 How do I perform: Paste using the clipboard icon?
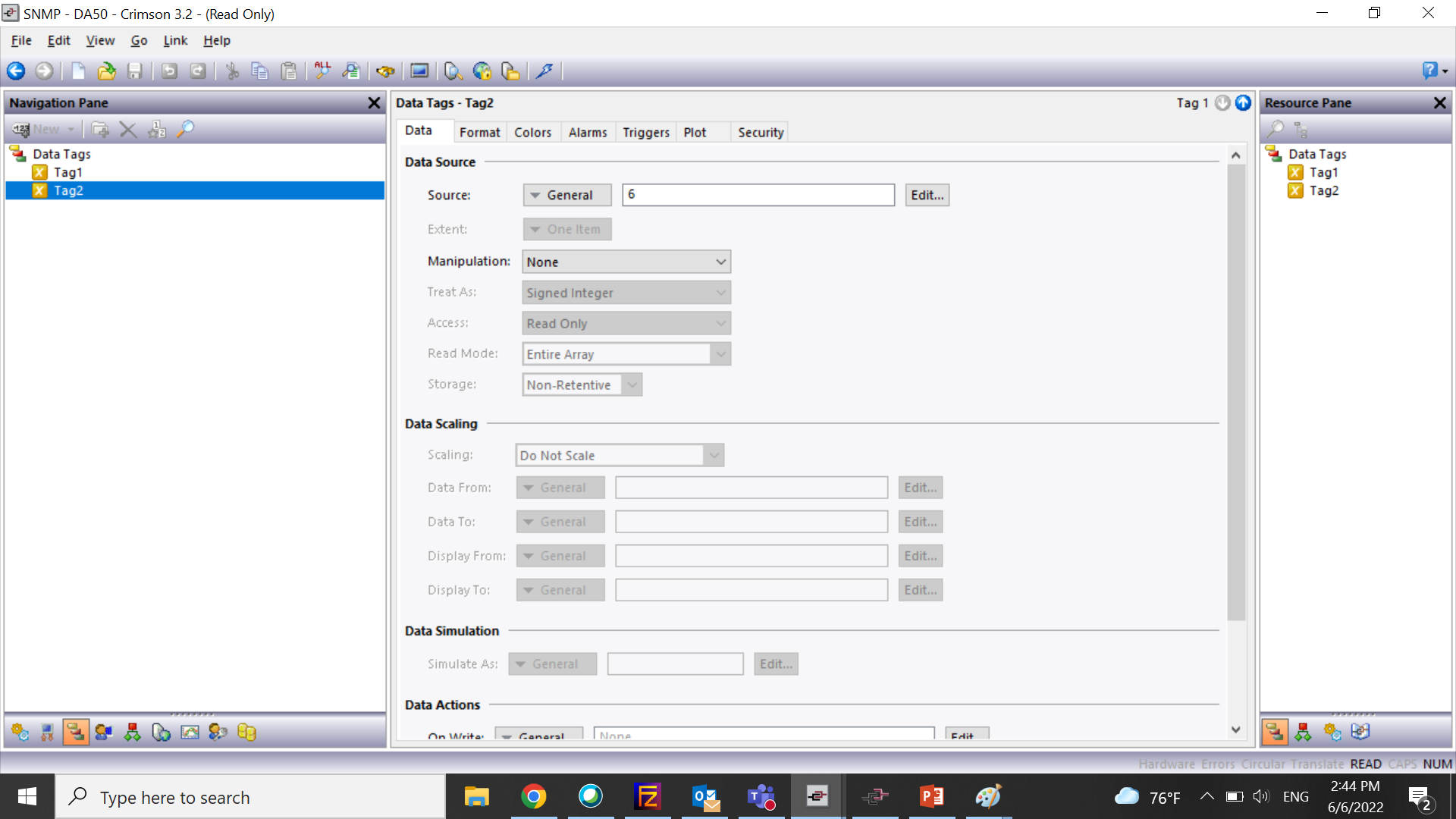[x=289, y=71]
